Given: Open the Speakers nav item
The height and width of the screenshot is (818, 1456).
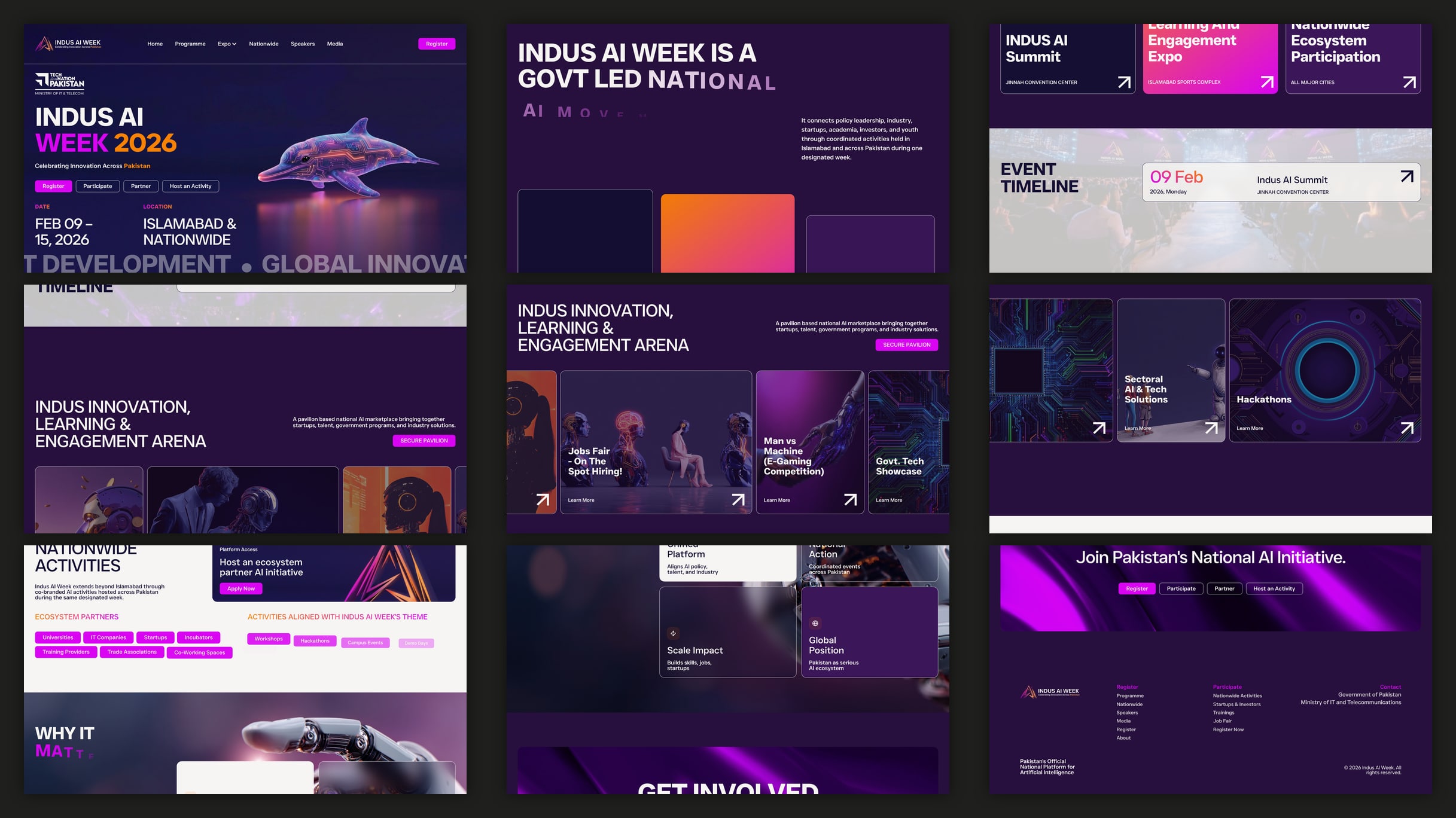Looking at the screenshot, I should click(303, 44).
